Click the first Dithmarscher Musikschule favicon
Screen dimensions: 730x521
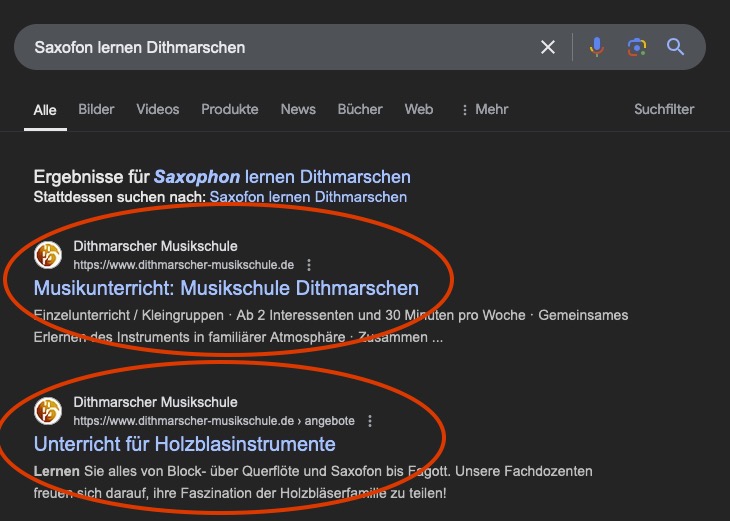point(48,255)
